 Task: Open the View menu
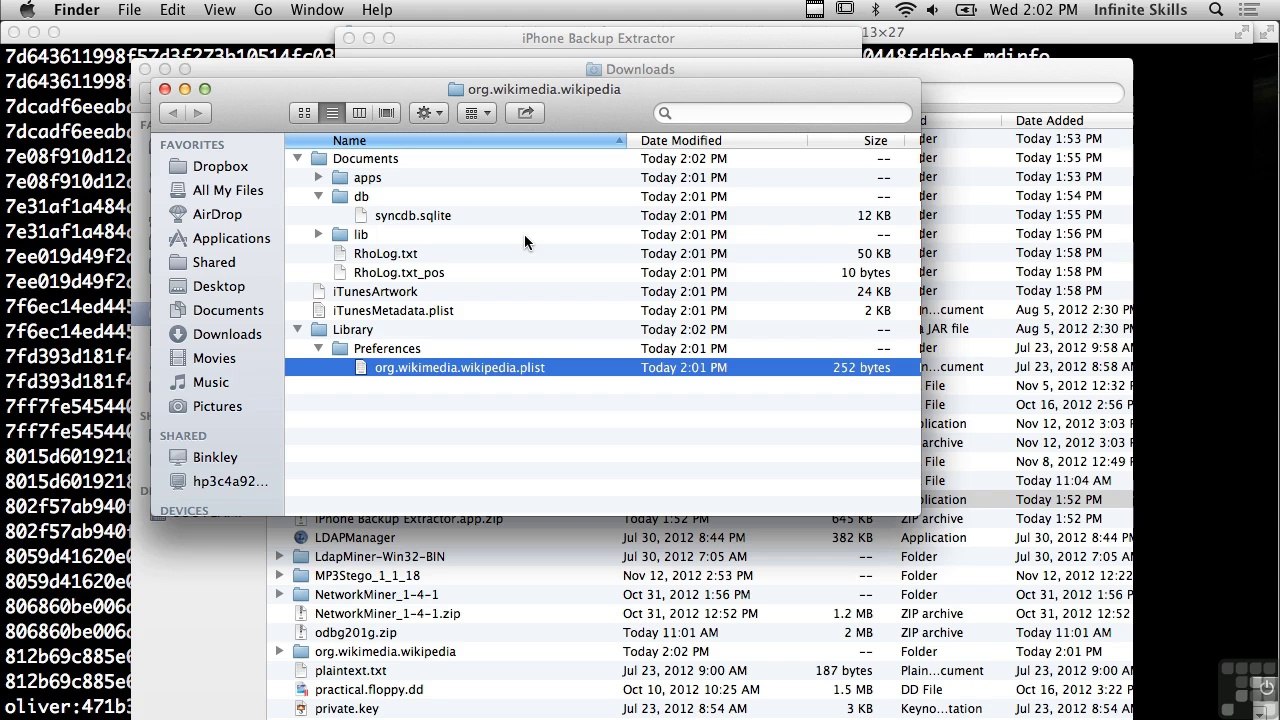pos(219,10)
